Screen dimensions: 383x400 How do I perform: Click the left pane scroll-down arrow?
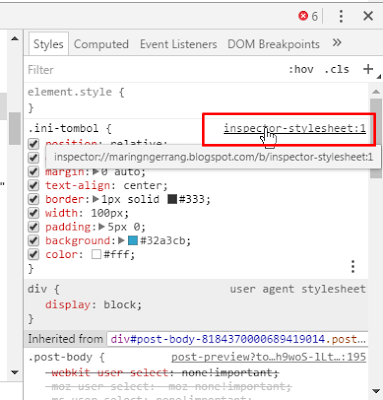pyautogui.click(x=15, y=372)
